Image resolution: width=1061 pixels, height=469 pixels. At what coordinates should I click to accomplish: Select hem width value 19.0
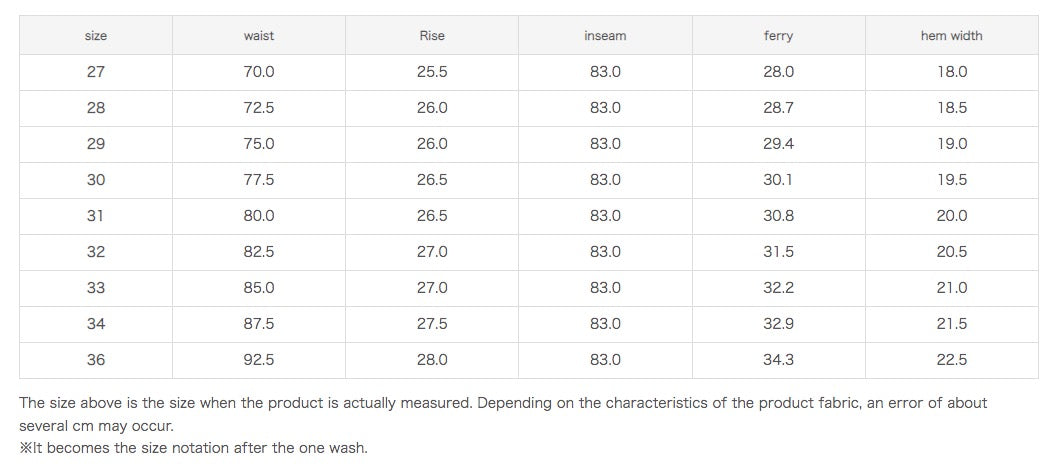[x=951, y=144]
